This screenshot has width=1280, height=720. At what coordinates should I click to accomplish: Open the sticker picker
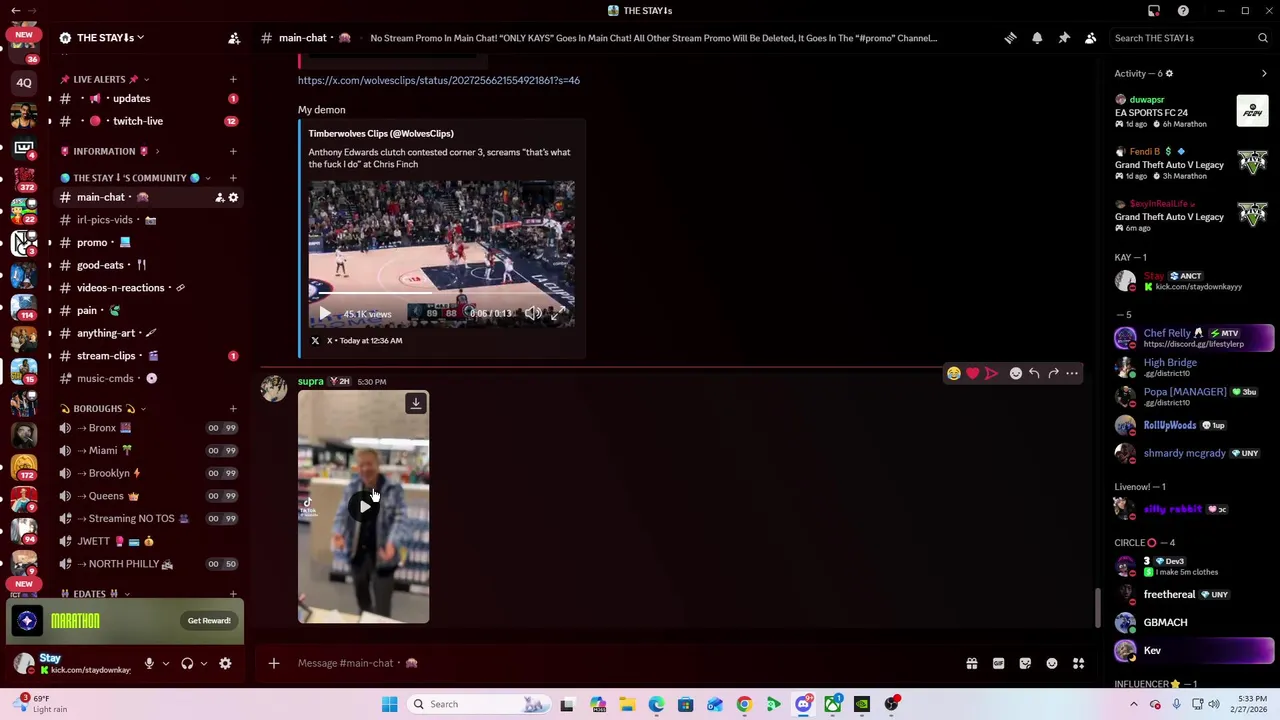1025,663
